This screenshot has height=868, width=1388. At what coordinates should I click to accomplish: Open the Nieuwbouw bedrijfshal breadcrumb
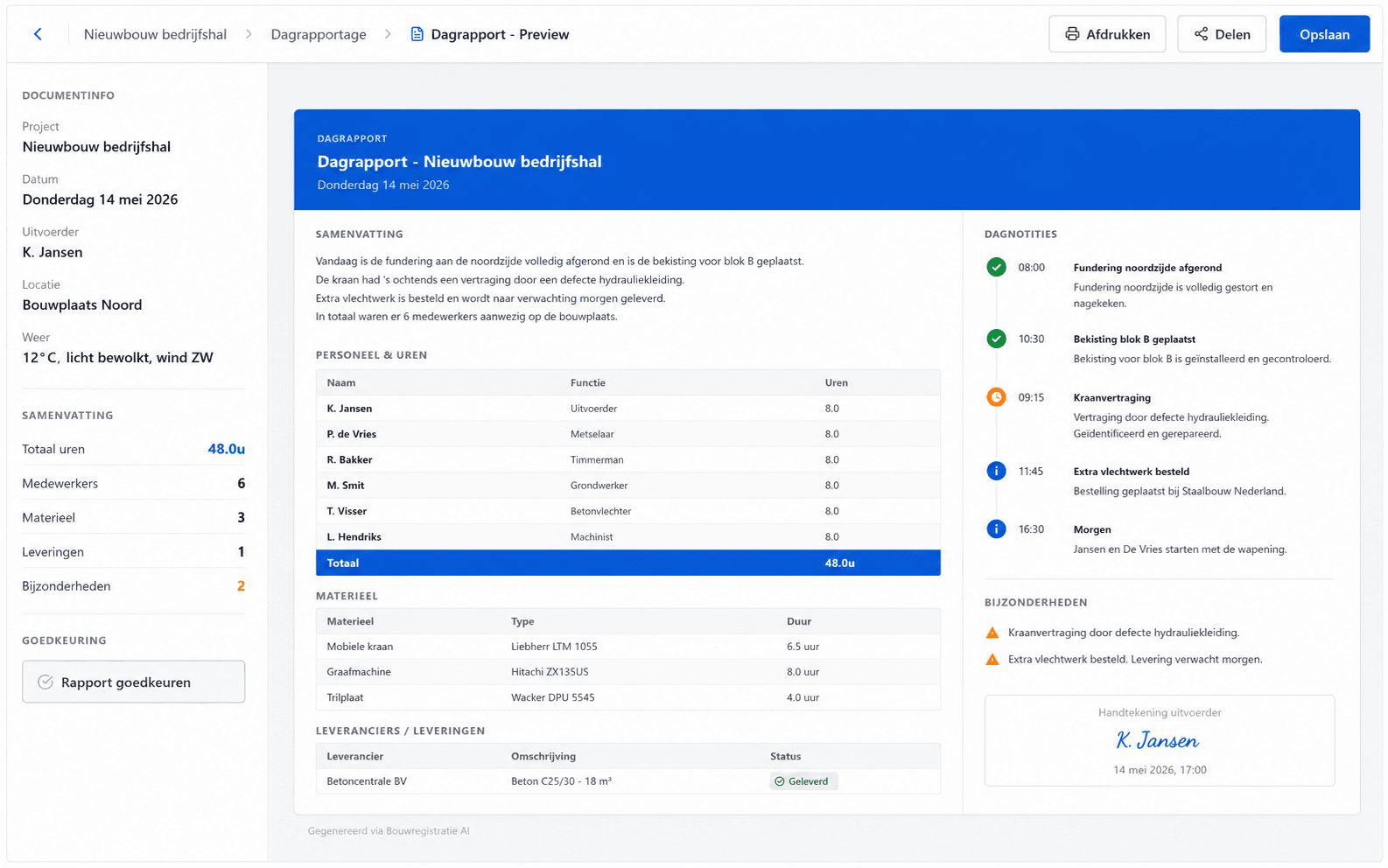coord(155,34)
